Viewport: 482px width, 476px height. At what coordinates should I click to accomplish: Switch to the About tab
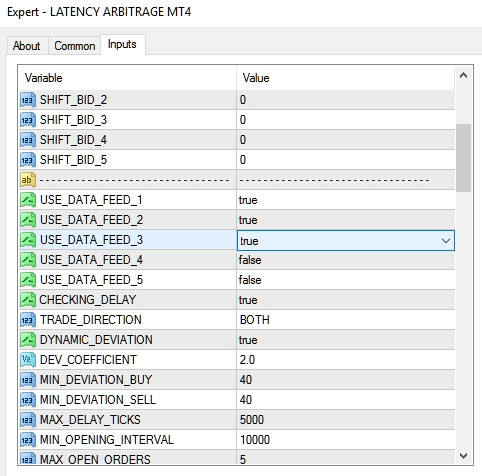pyautogui.click(x=27, y=46)
